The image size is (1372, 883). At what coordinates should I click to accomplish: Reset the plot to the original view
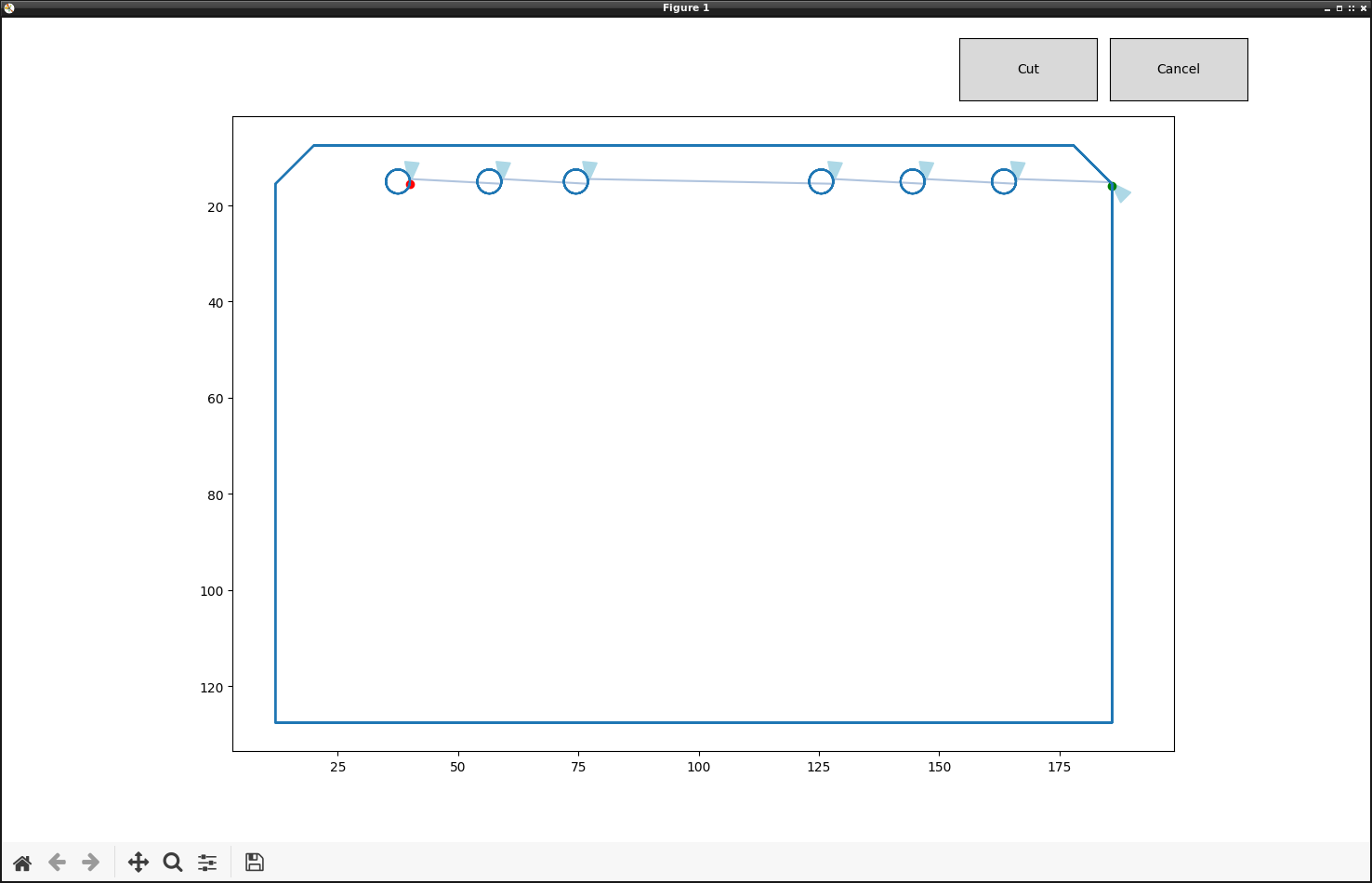(x=22, y=863)
